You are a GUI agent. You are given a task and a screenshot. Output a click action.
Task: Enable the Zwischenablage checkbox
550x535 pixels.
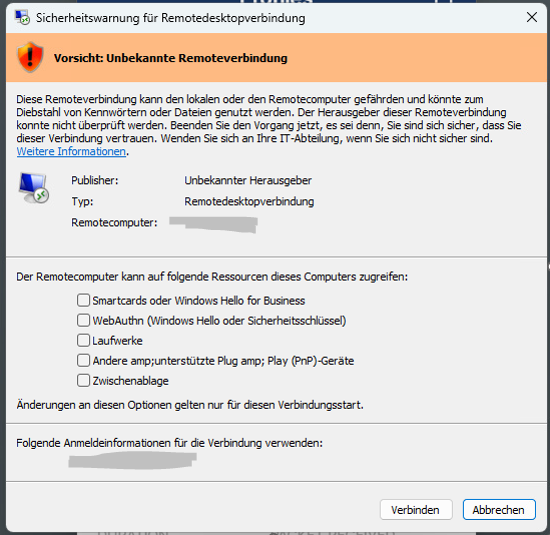83,380
